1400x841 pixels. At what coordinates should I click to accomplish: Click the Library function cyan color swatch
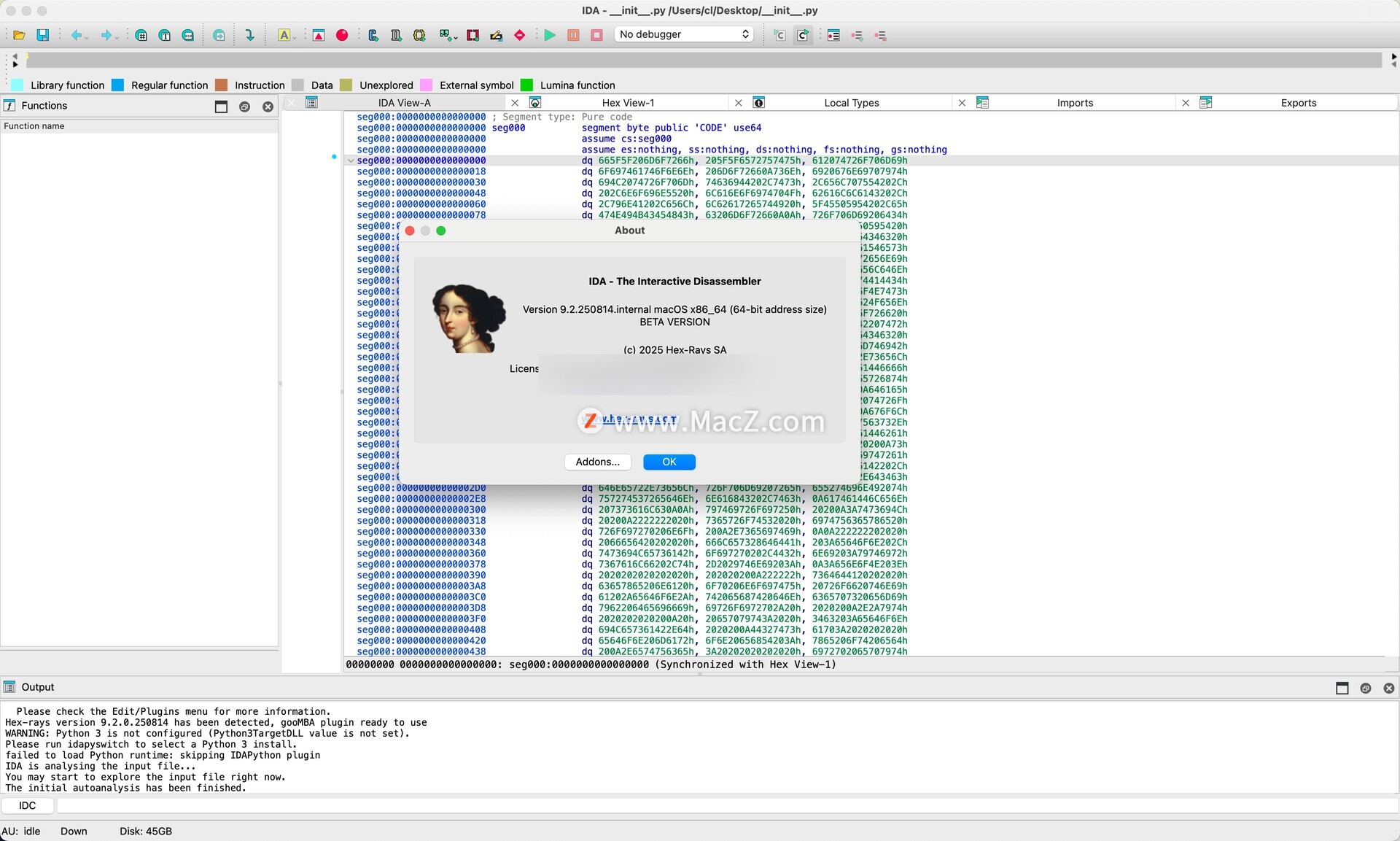tap(17, 85)
